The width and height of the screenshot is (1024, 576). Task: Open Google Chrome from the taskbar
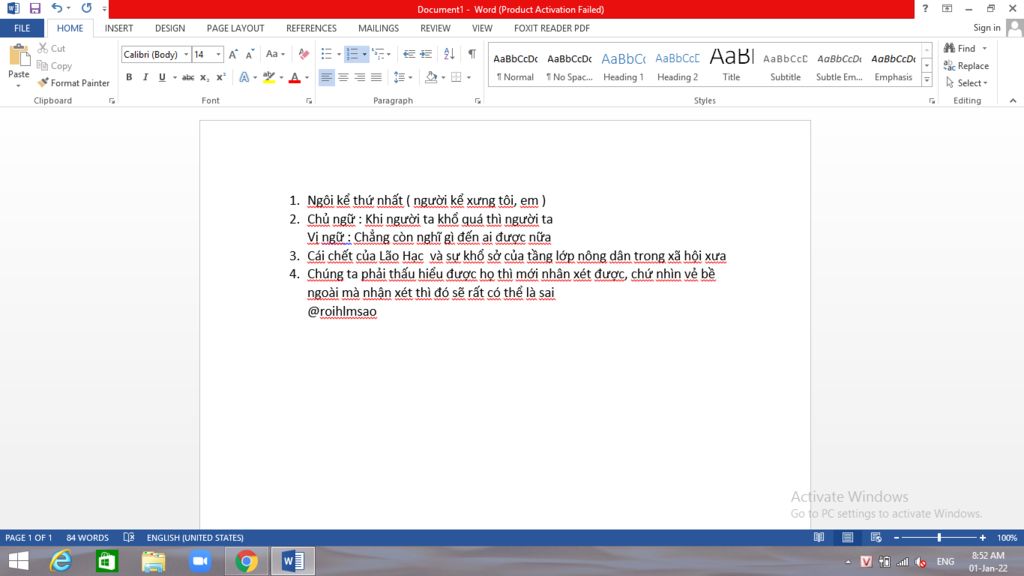(246, 561)
